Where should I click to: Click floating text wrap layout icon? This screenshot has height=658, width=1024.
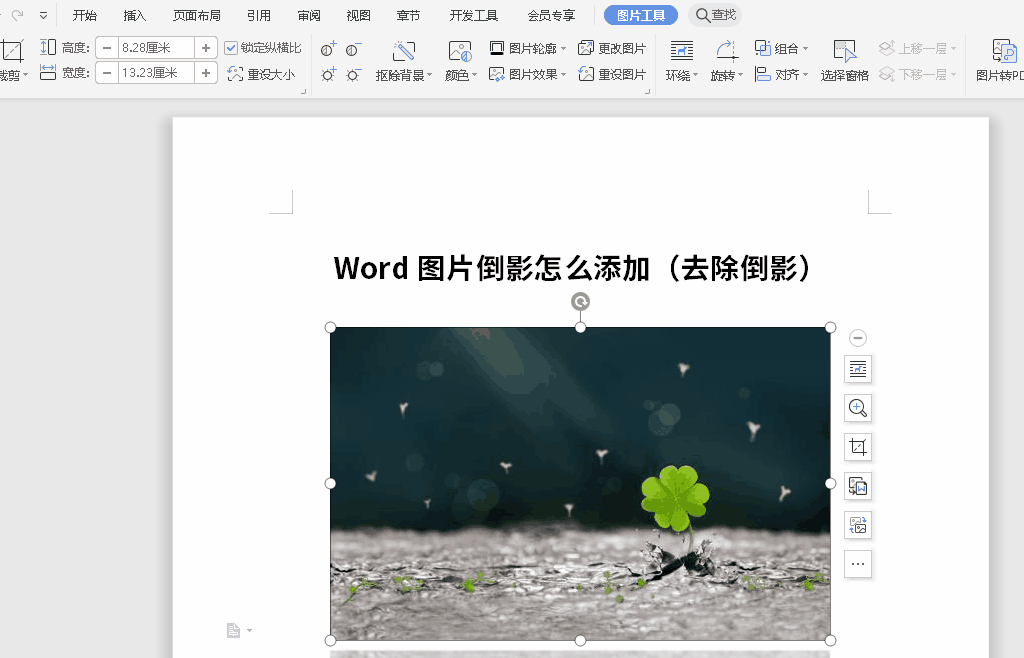[857, 369]
